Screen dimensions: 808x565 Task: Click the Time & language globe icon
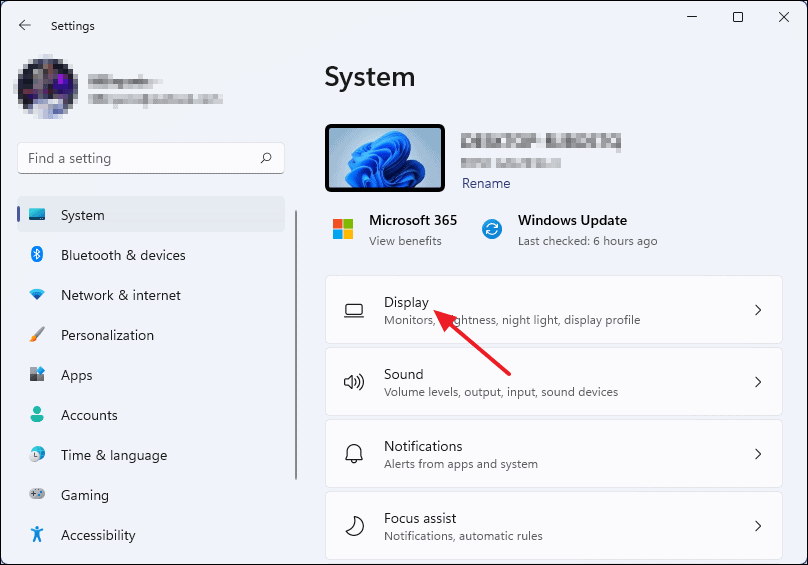tap(37, 454)
